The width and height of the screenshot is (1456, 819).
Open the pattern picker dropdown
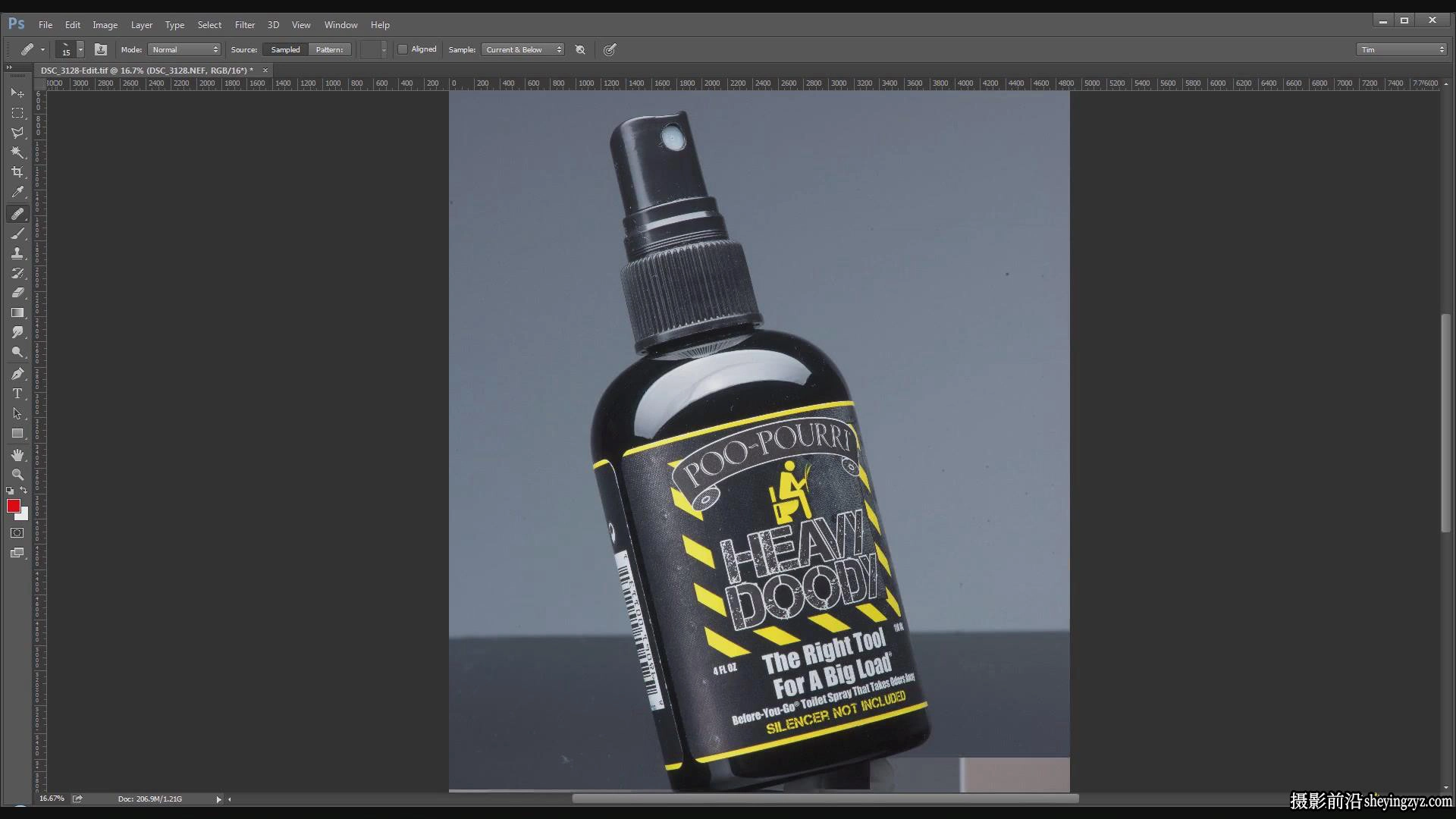click(384, 49)
